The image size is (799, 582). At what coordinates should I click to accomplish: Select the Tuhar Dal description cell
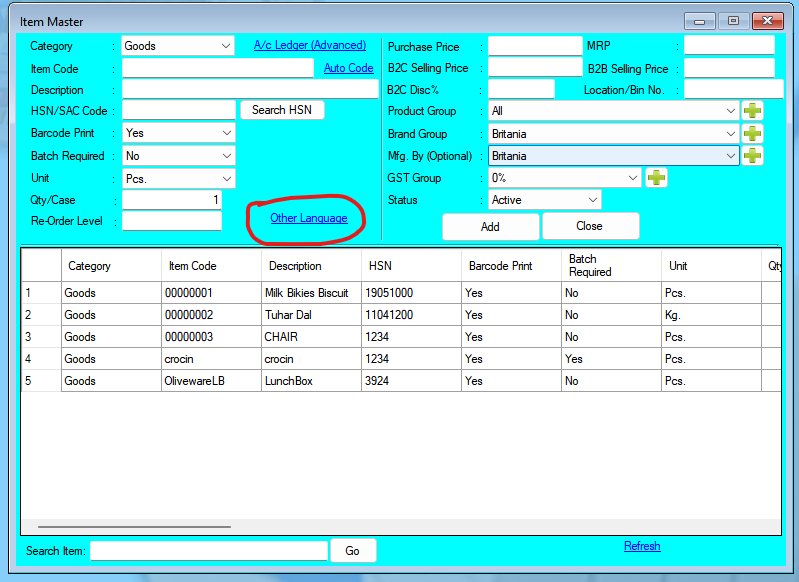point(311,315)
